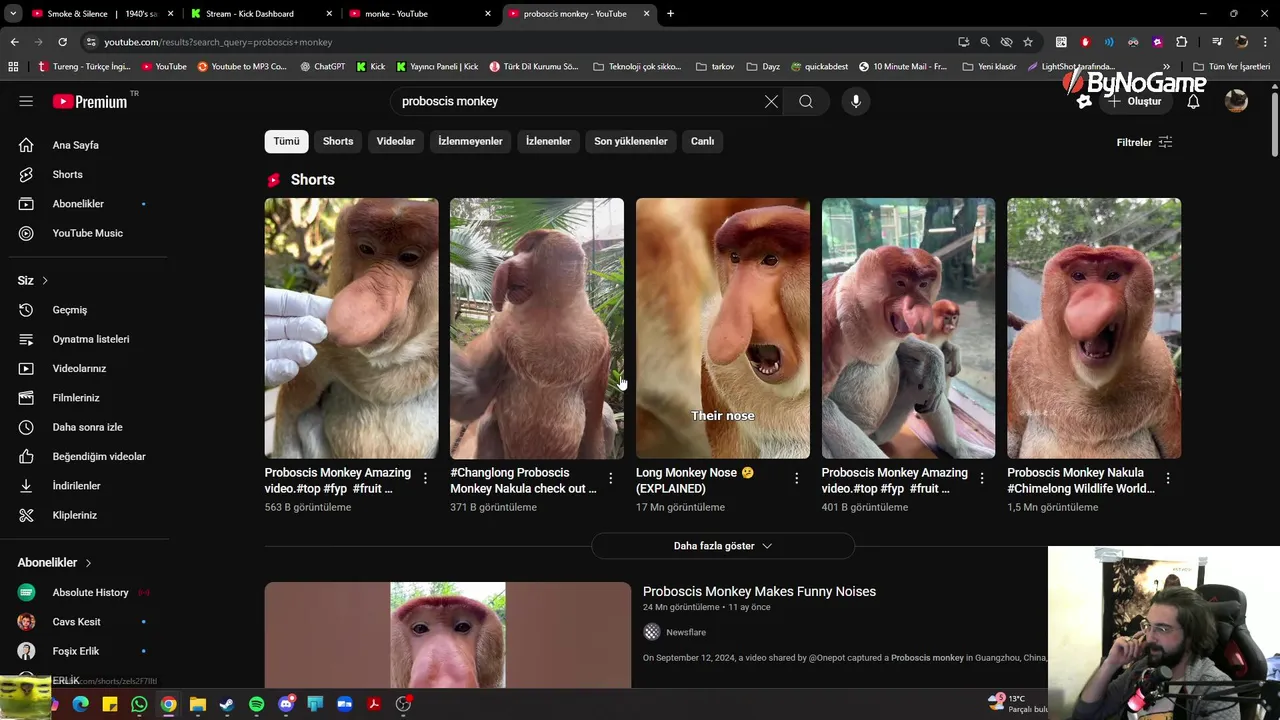
Task: Select the Videolar filter chip
Action: tap(396, 141)
